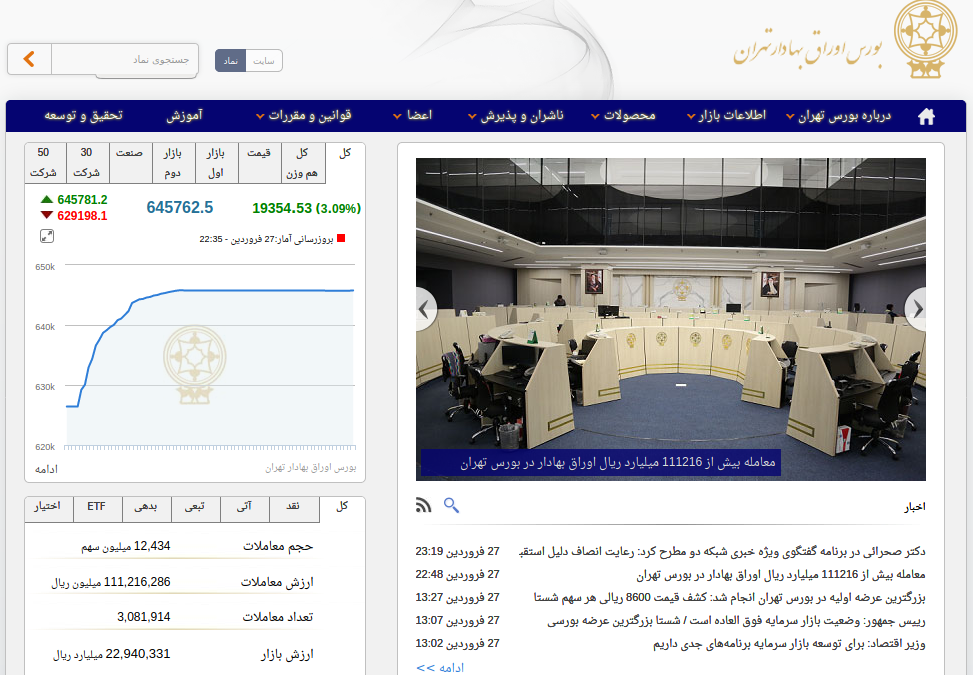Viewport: 973px width, 675px height.
Task: Expand the index chart to fullscreen
Action: click(x=47, y=236)
